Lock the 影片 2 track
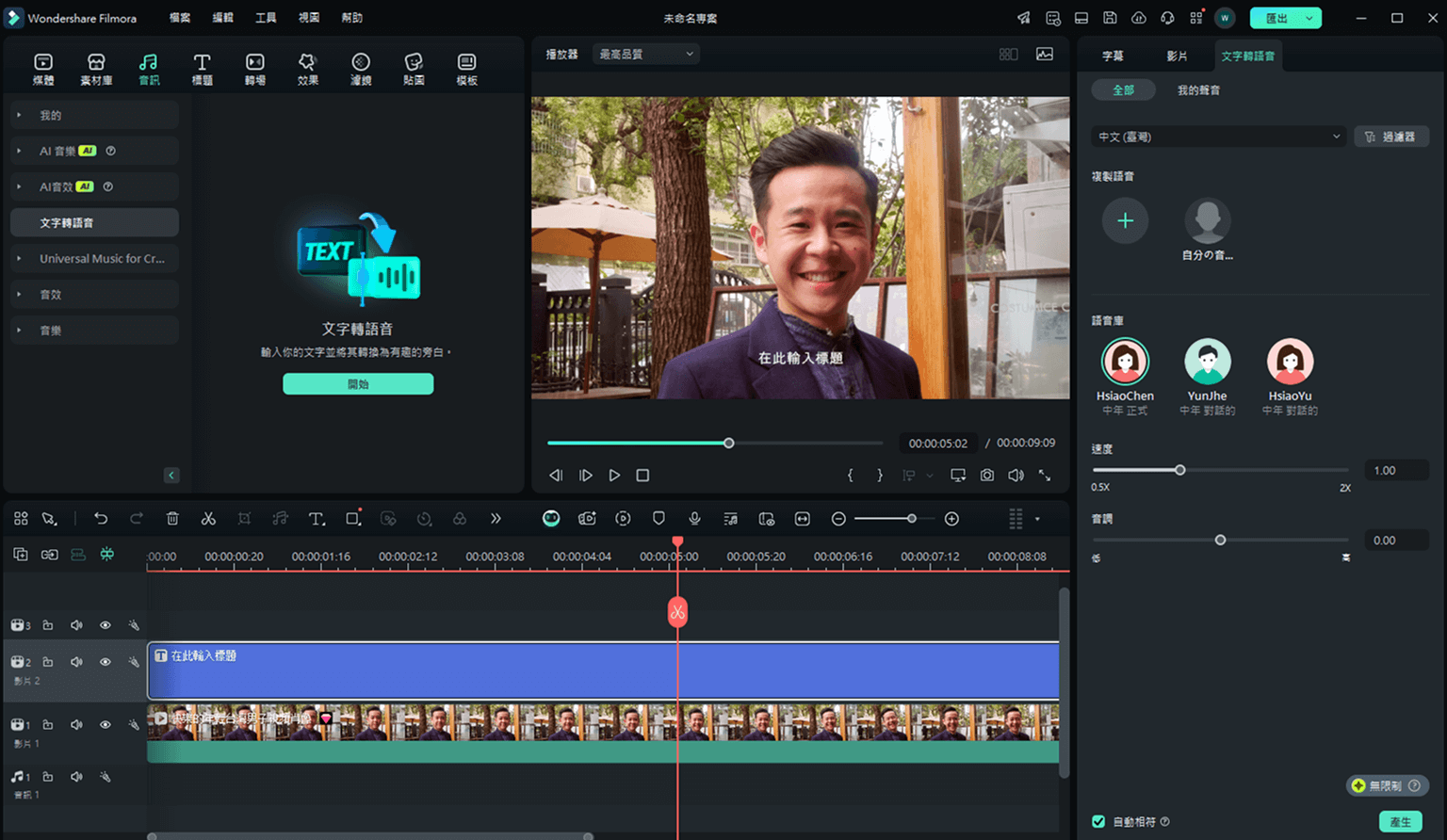 pos(47,662)
